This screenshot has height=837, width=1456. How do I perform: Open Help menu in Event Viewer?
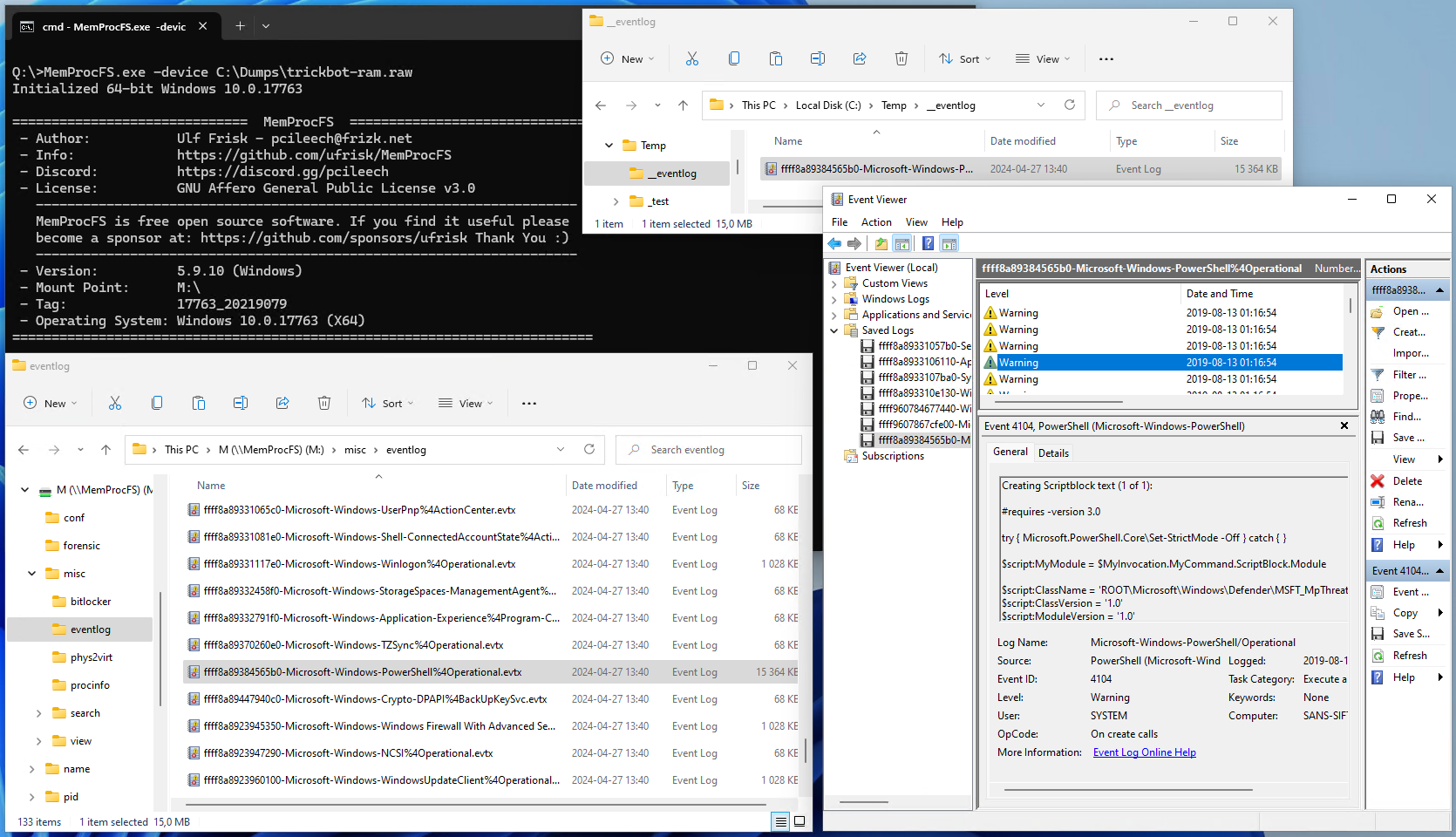[x=952, y=222]
